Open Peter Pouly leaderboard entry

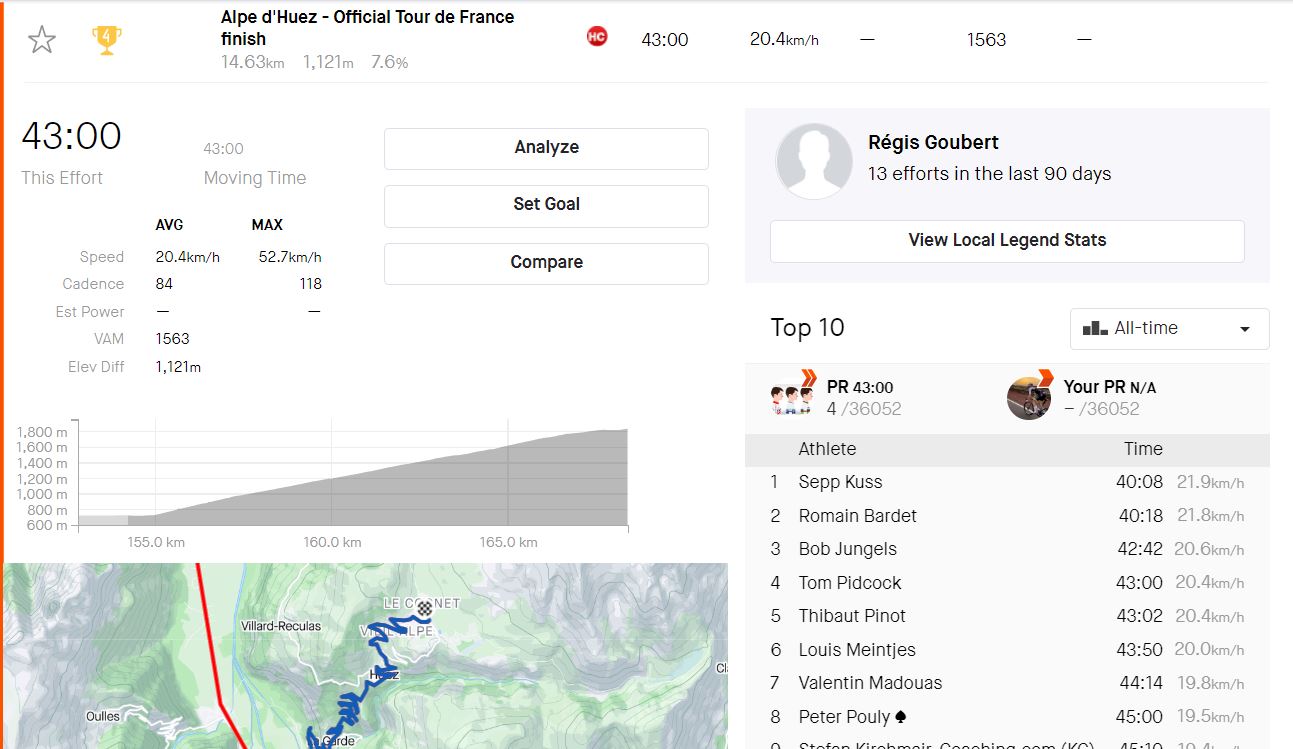pos(844,717)
